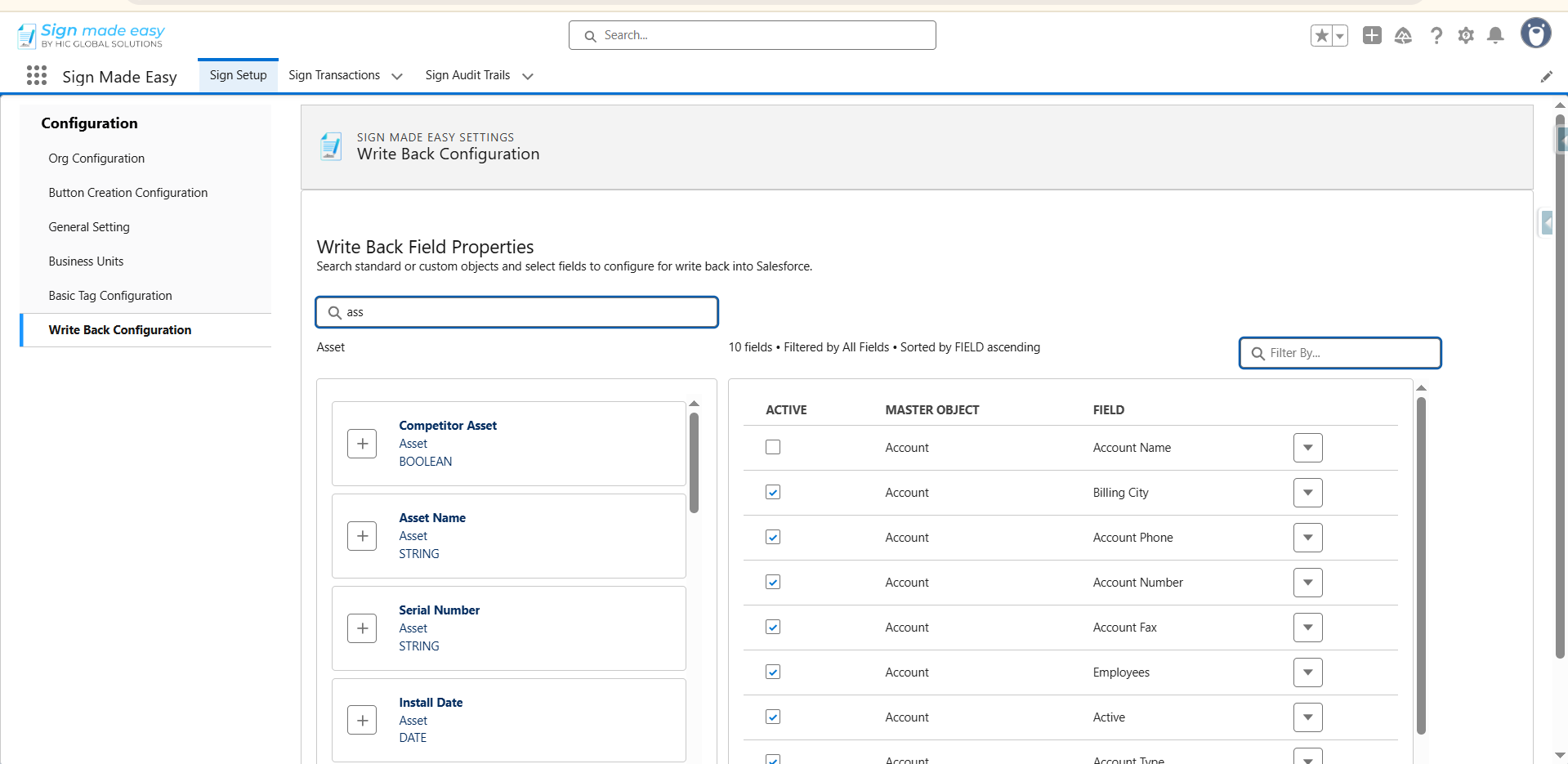
Task: Click the Filter By input field
Action: tap(1348, 353)
